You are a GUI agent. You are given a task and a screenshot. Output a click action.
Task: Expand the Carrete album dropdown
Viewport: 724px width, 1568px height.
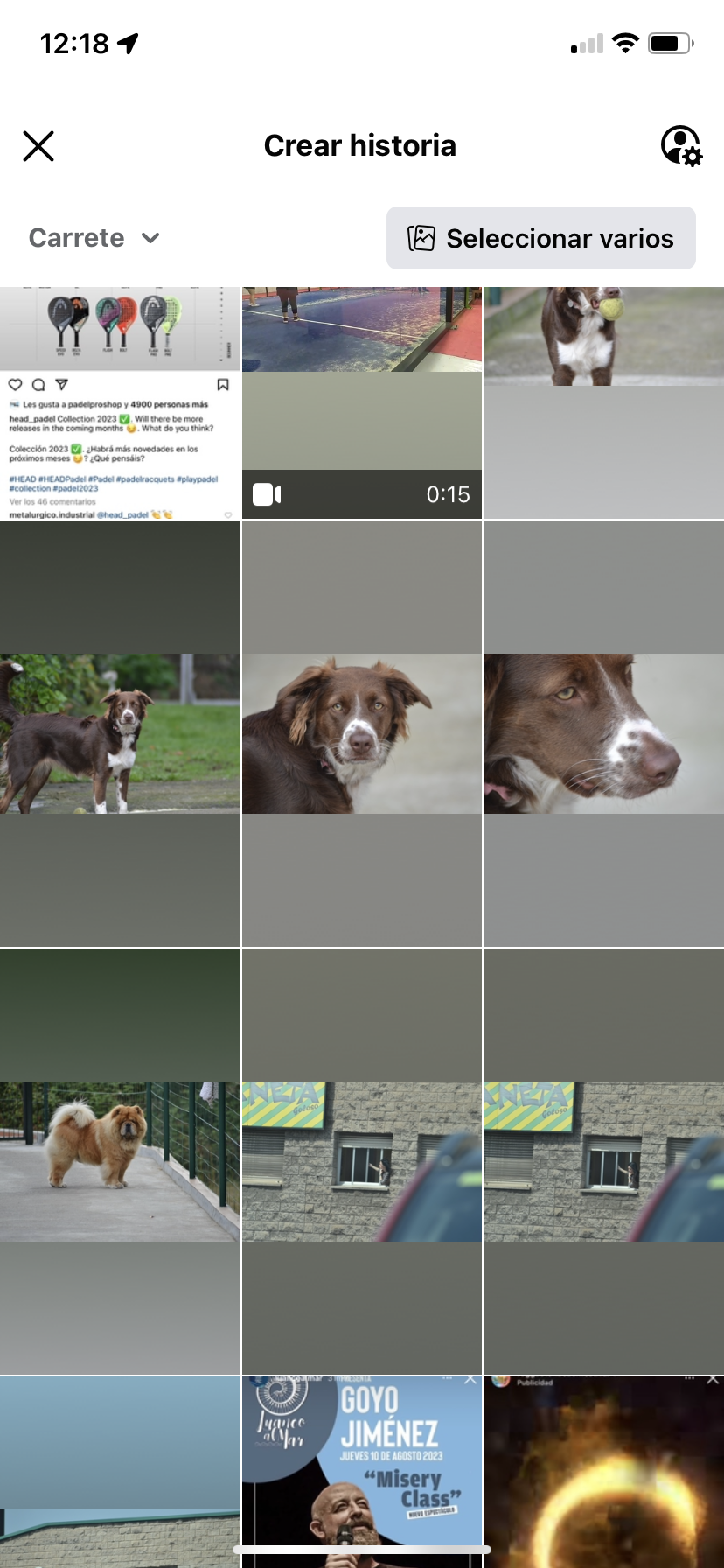(94, 238)
